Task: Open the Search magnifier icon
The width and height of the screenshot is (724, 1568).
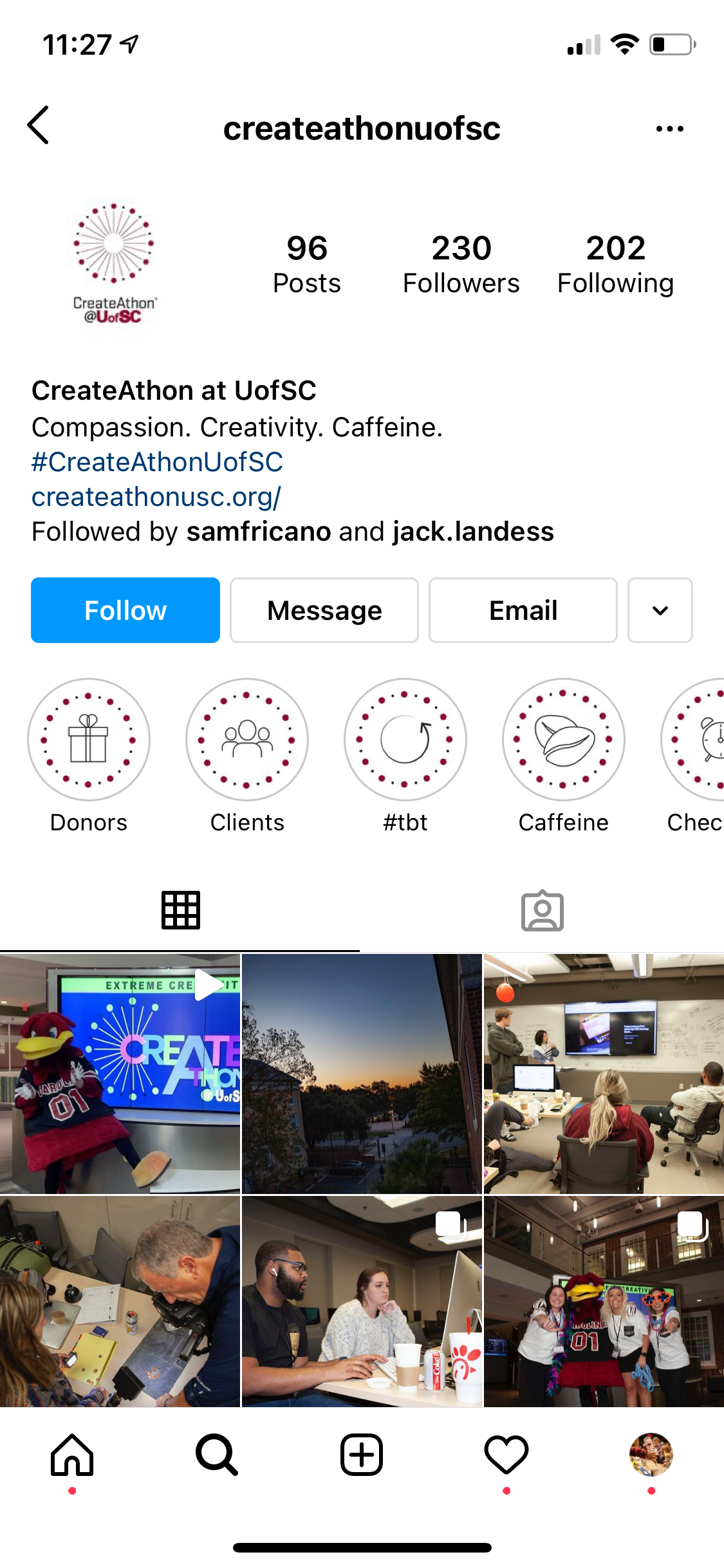Action: [217, 1455]
